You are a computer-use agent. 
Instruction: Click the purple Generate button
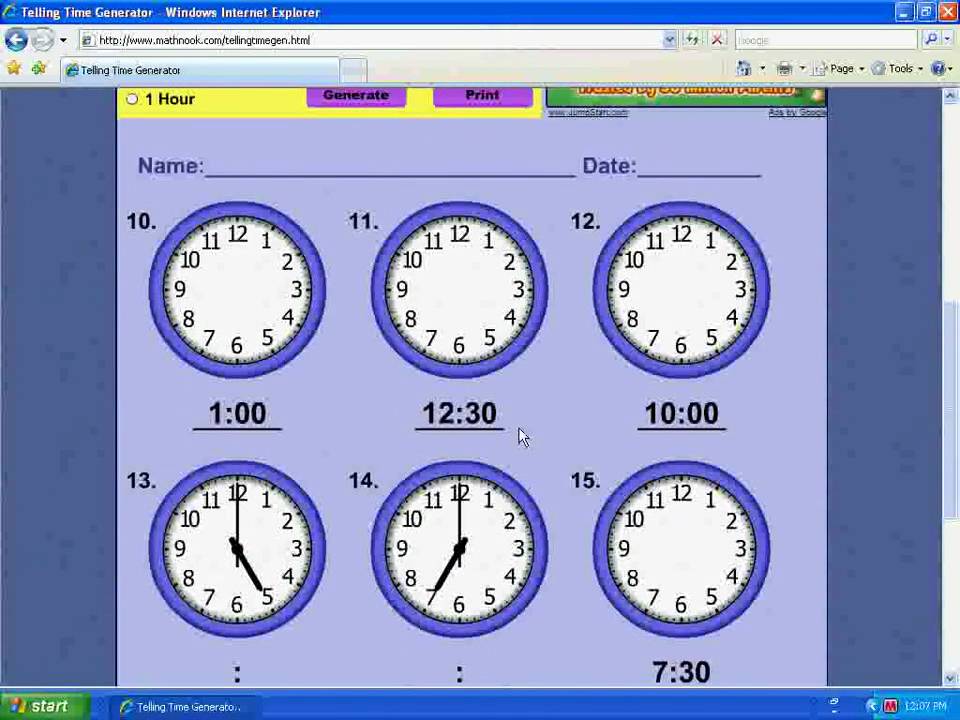coord(356,96)
